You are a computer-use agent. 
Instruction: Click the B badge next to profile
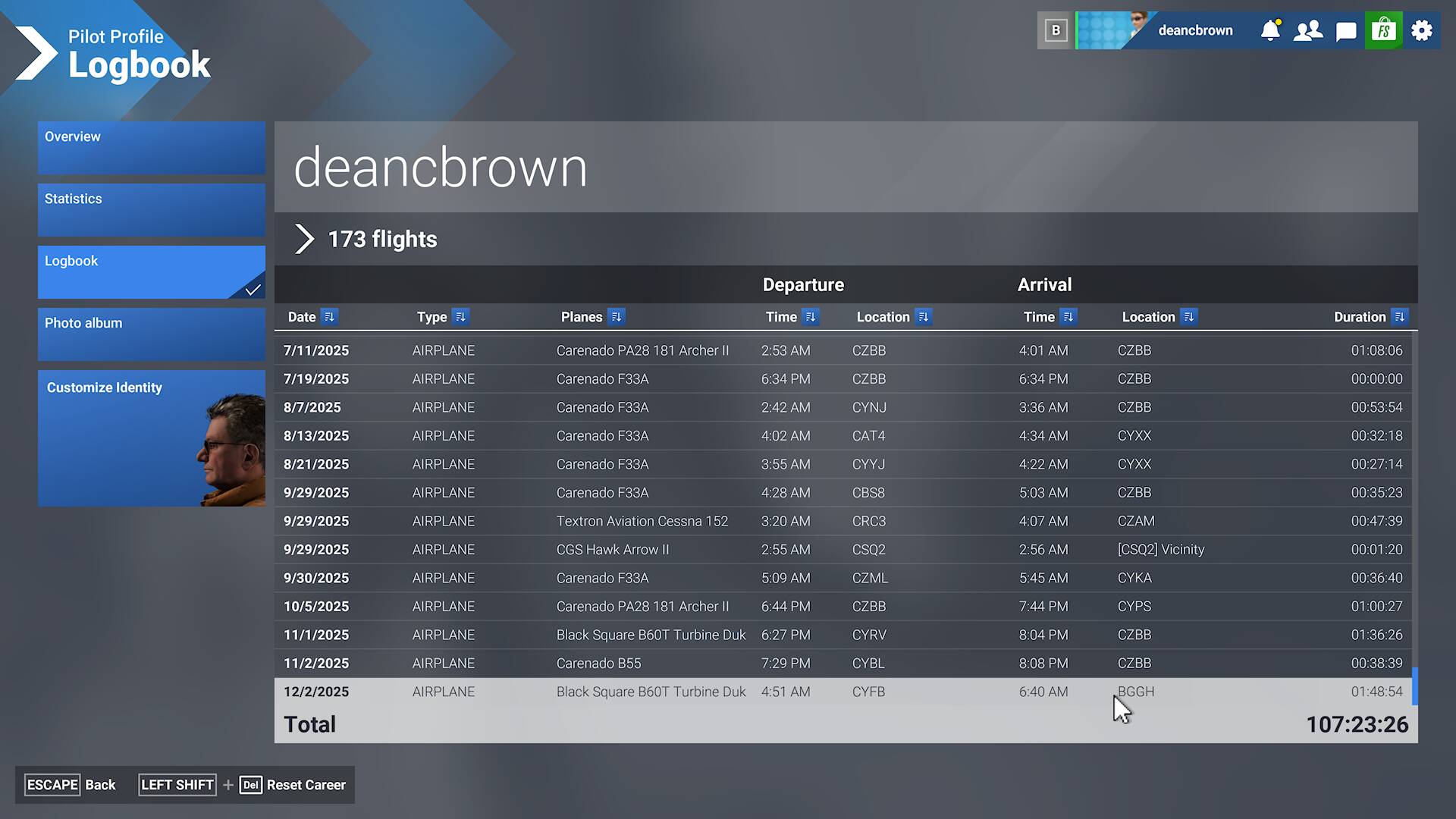1056,30
